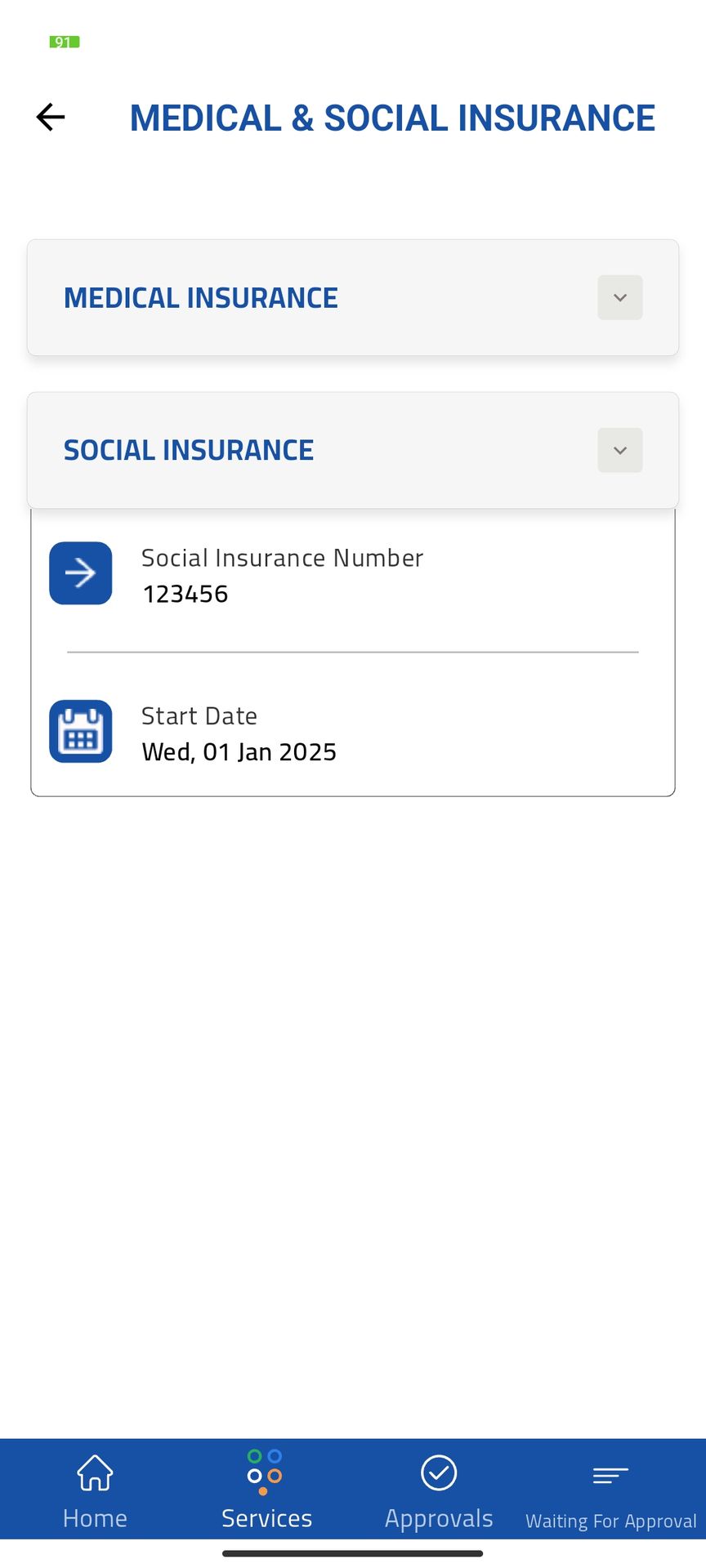Tap the circled checkmark Approvals icon

pos(439,1473)
